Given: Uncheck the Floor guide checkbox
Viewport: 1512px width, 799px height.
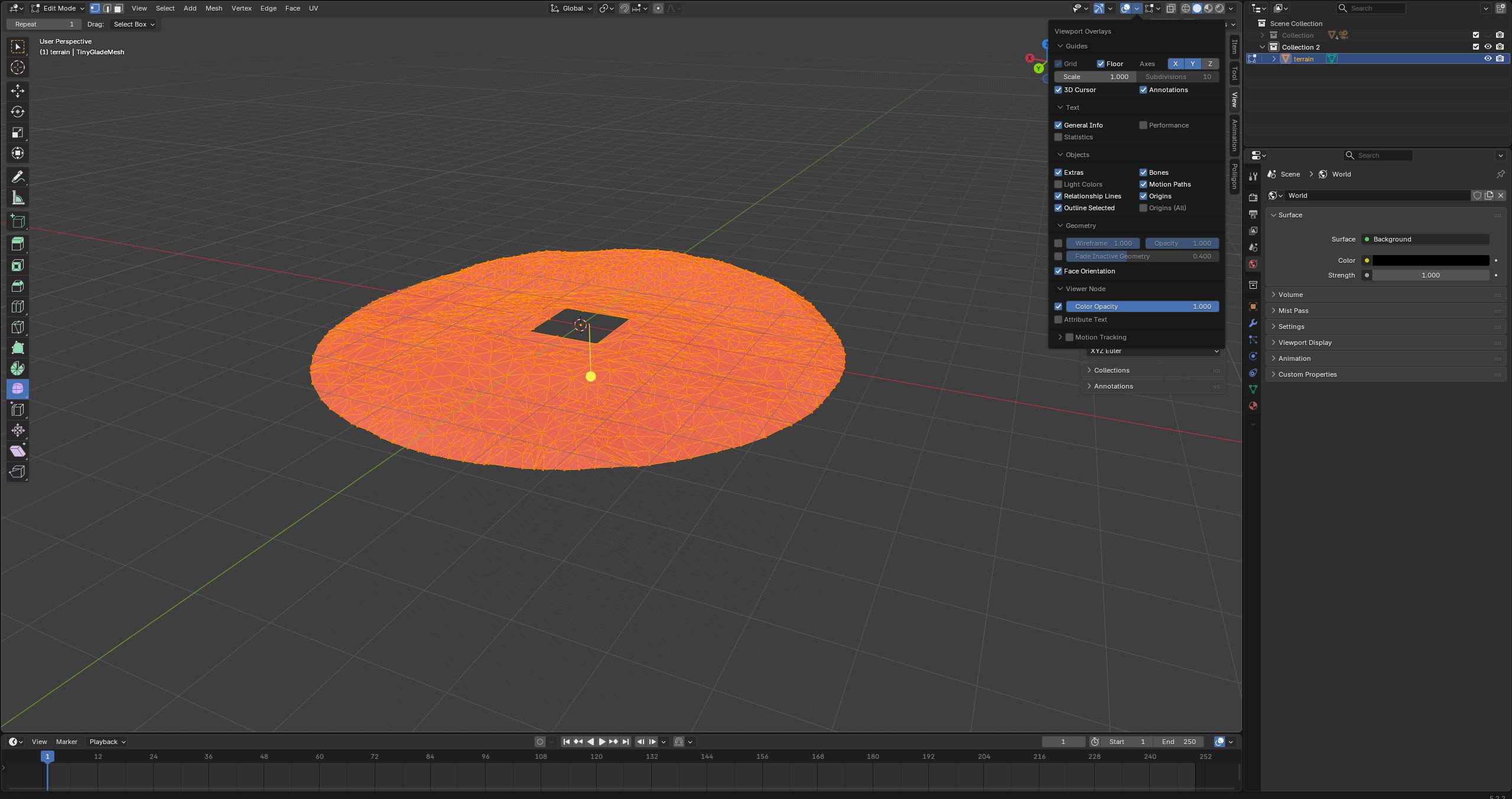Looking at the screenshot, I should click(x=1101, y=64).
